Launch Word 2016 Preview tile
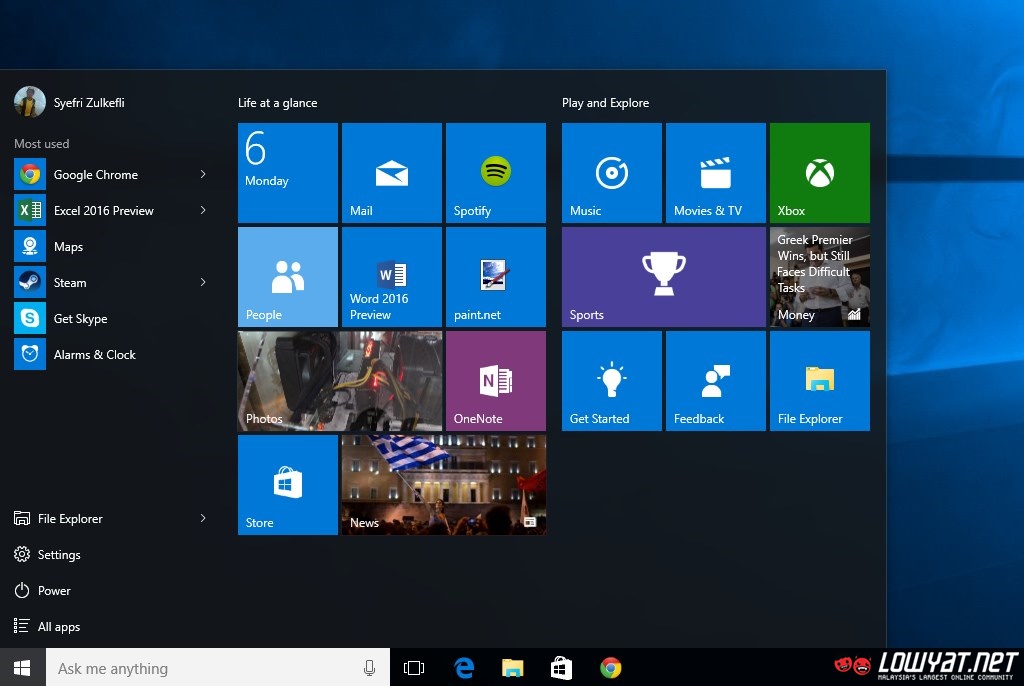Screen dimensions: 1024x686 391,277
